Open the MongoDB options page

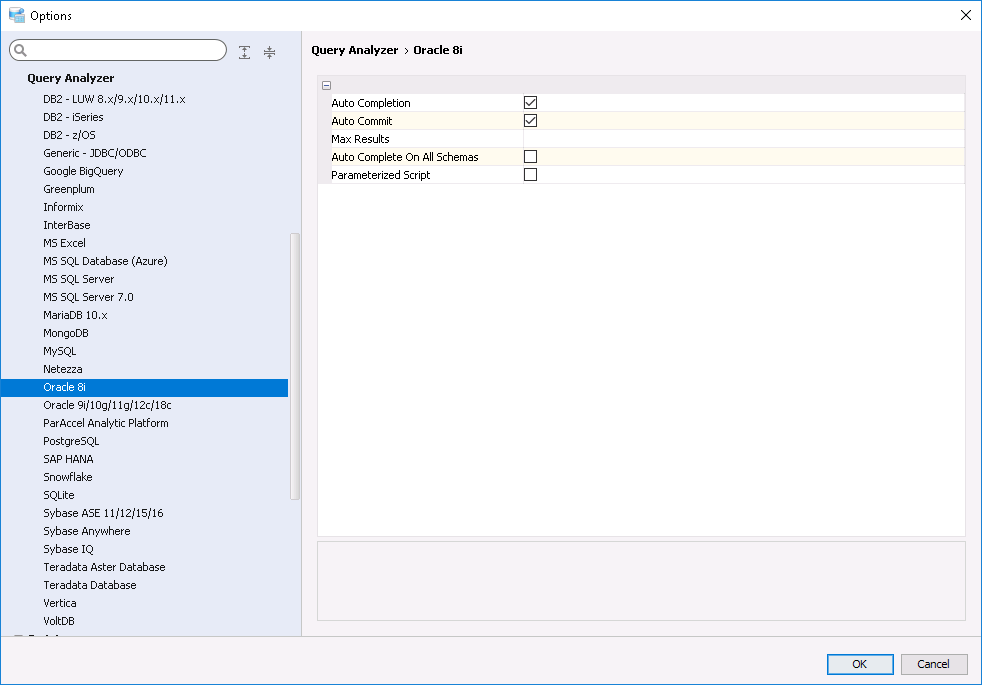coord(66,333)
